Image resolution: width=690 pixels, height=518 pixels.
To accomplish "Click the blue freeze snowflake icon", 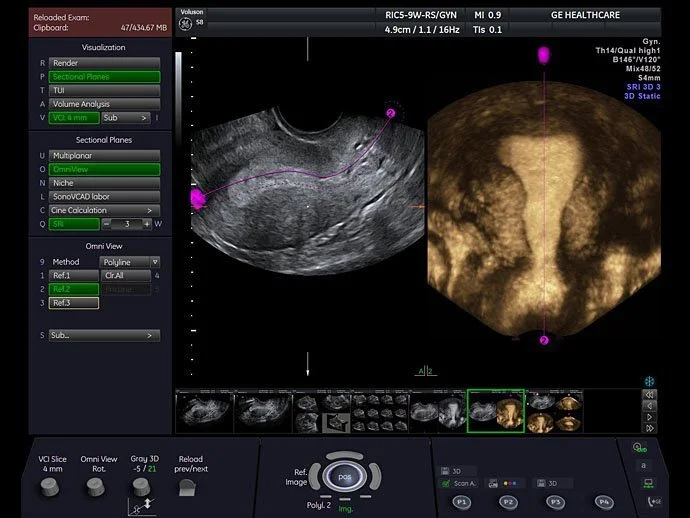I will click(x=650, y=382).
